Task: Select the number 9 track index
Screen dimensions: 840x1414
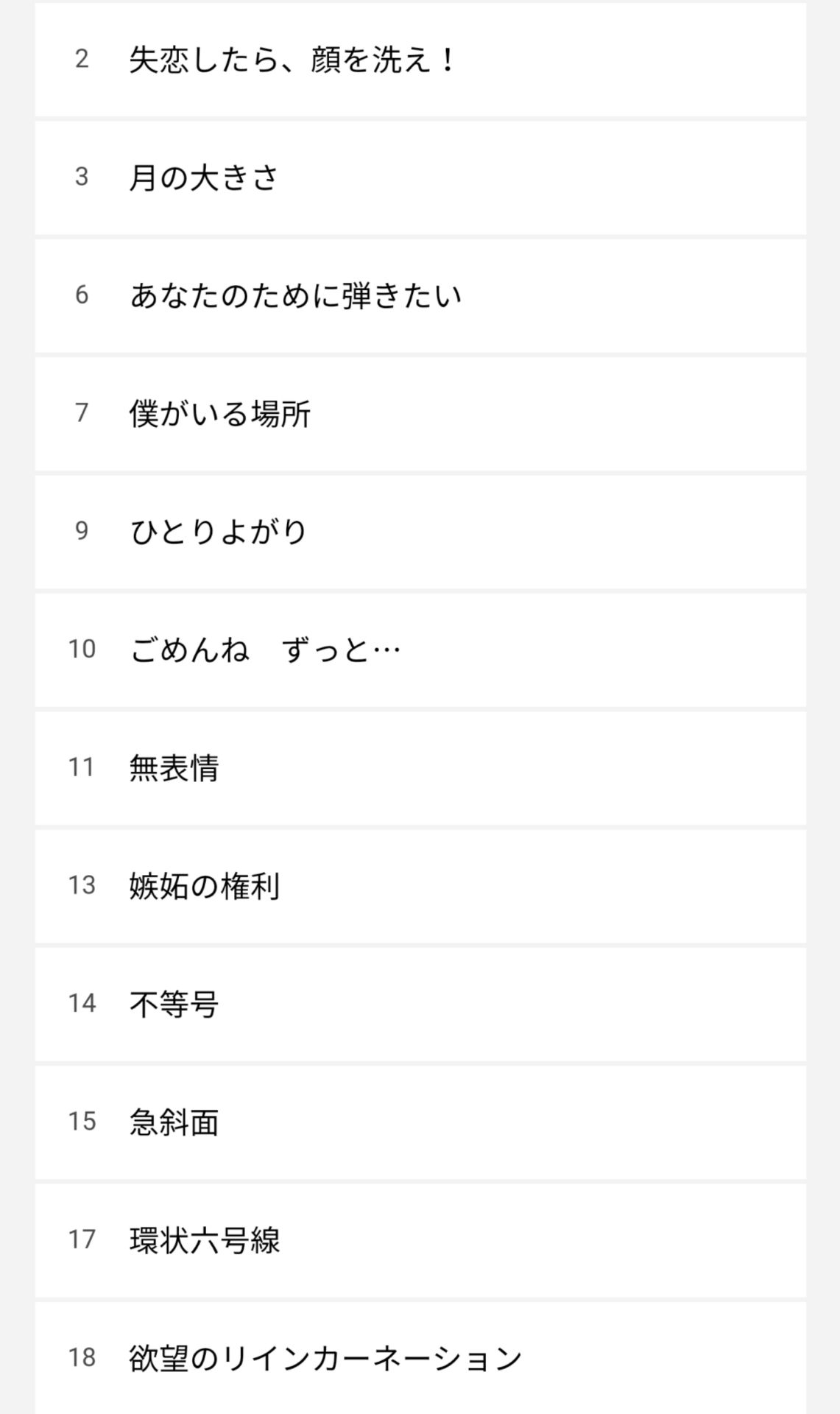Action: coord(82,531)
